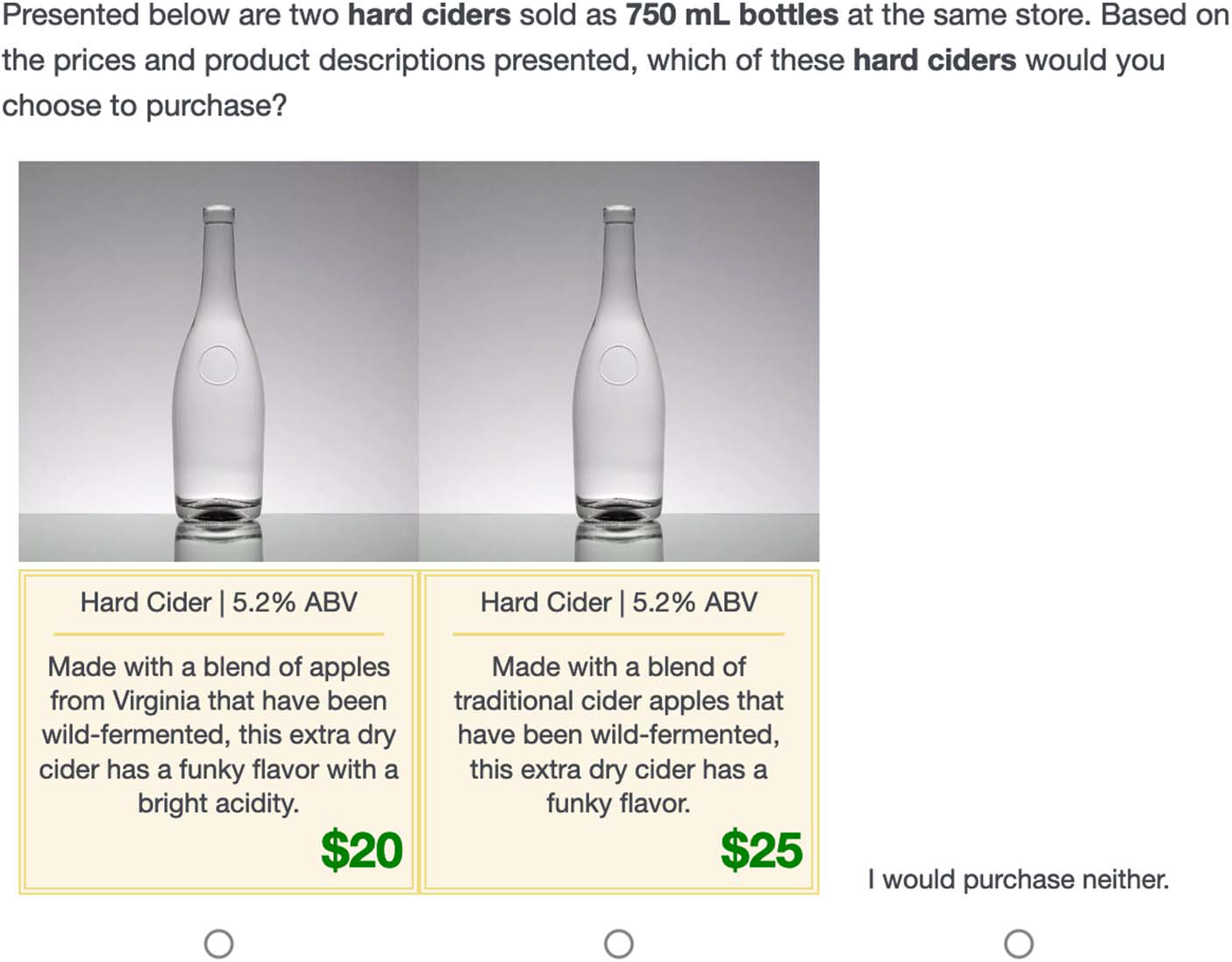1232x962 pixels.
Task: Click the right cider bottle image
Action: (618, 360)
